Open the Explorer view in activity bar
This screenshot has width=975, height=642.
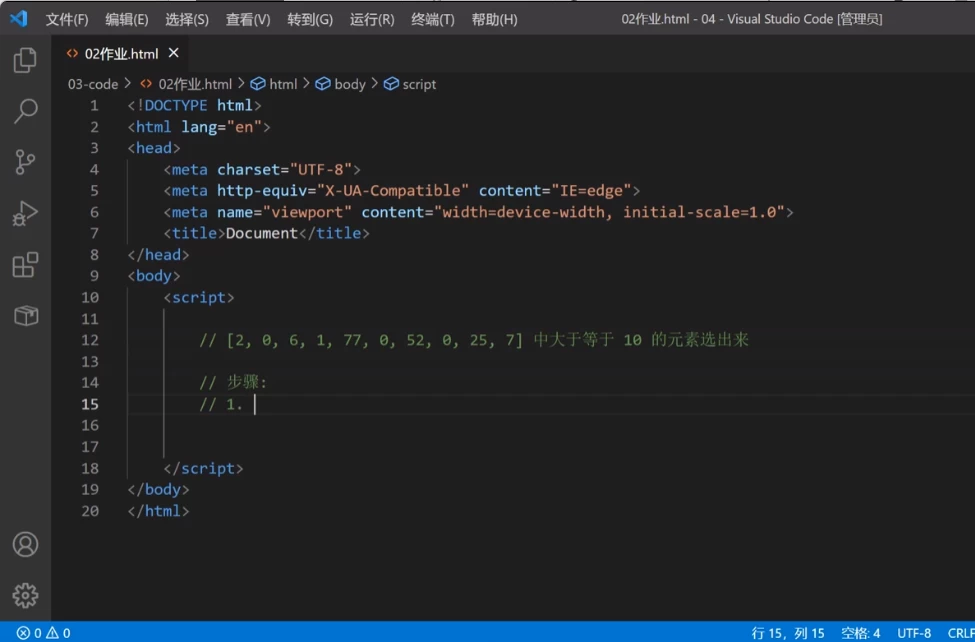coord(25,61)
